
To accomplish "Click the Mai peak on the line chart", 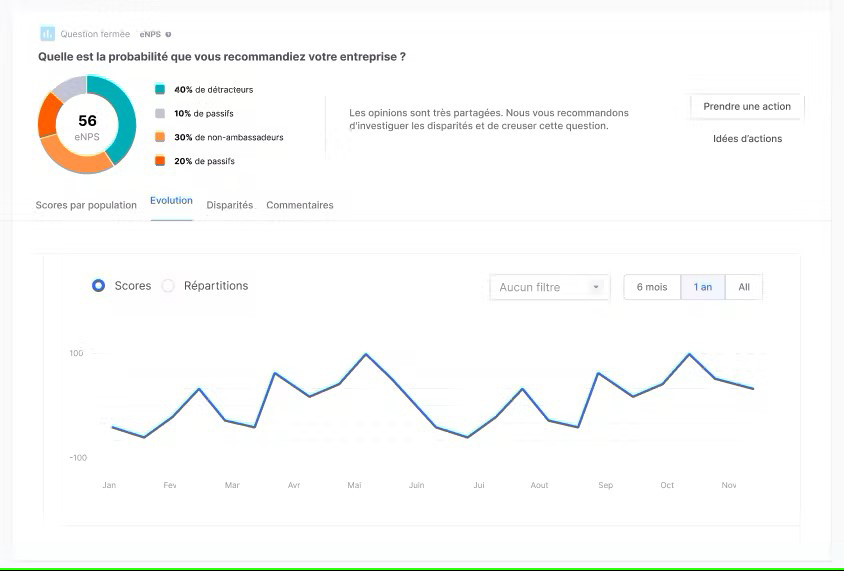I will click(366, 354).
